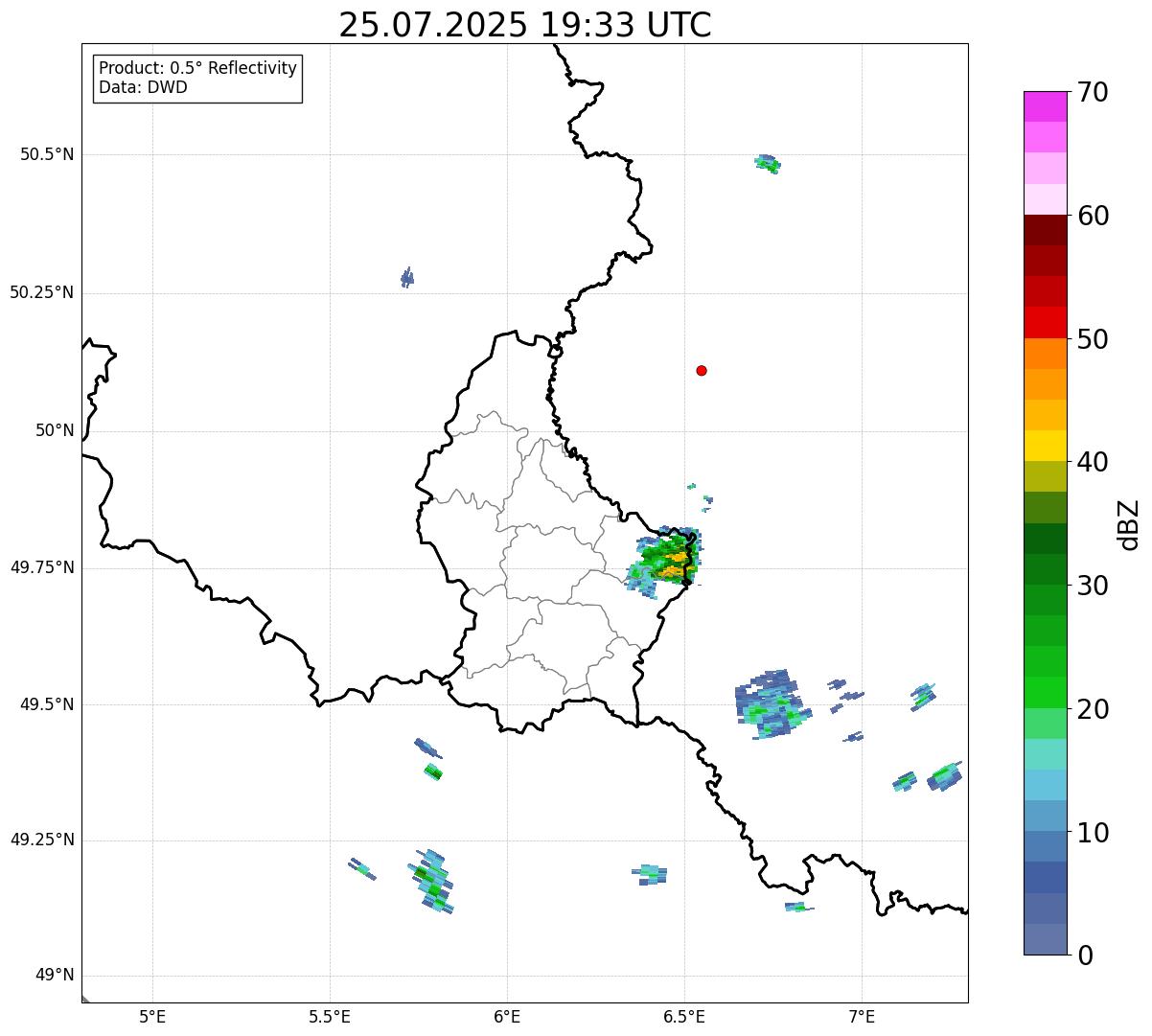Click the latitude label 50.25°N
Screen dimensions: 1152x1036
(x=42, y=292)
